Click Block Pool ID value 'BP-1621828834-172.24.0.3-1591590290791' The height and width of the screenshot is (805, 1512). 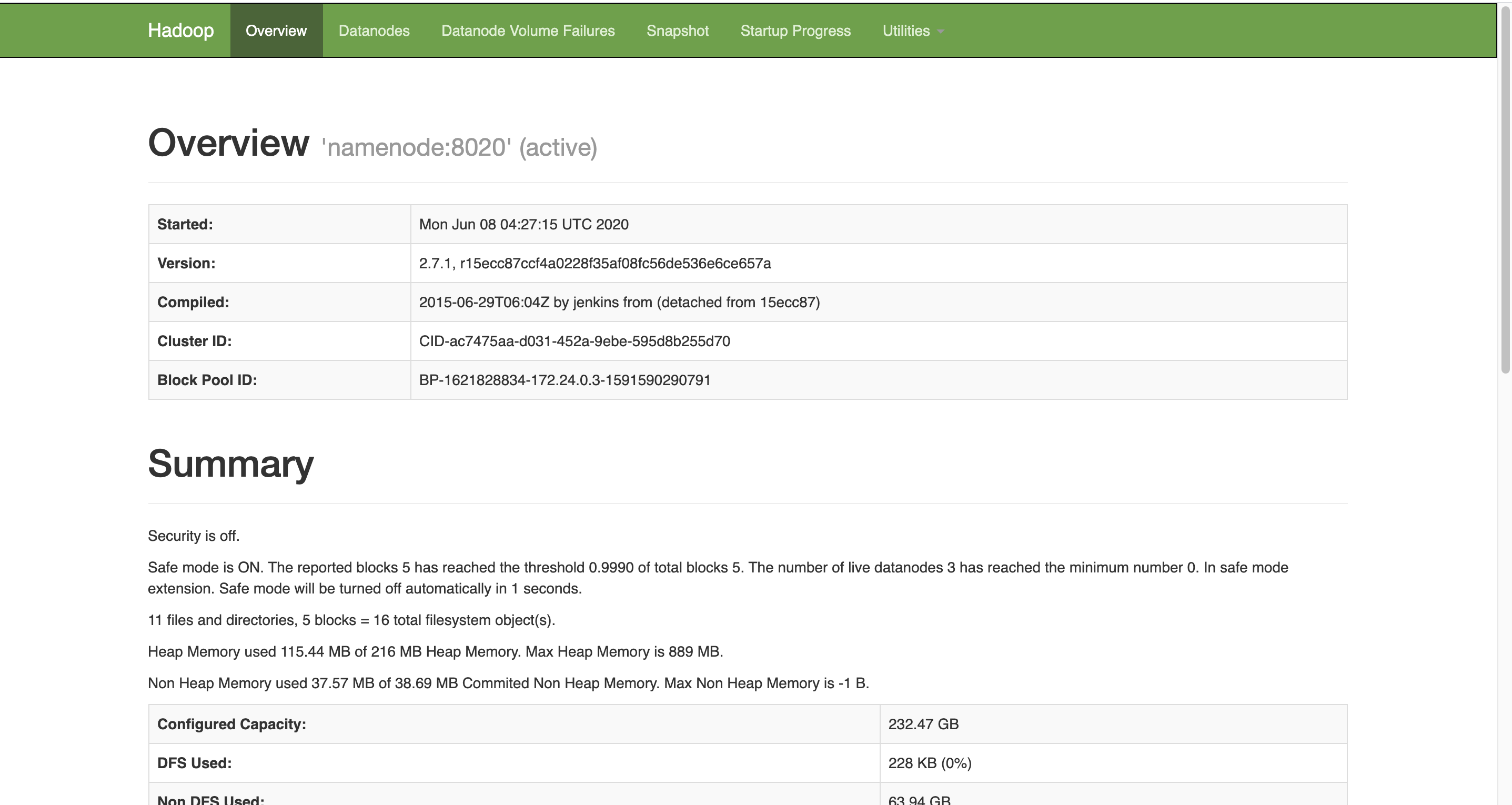pos(565,380)
